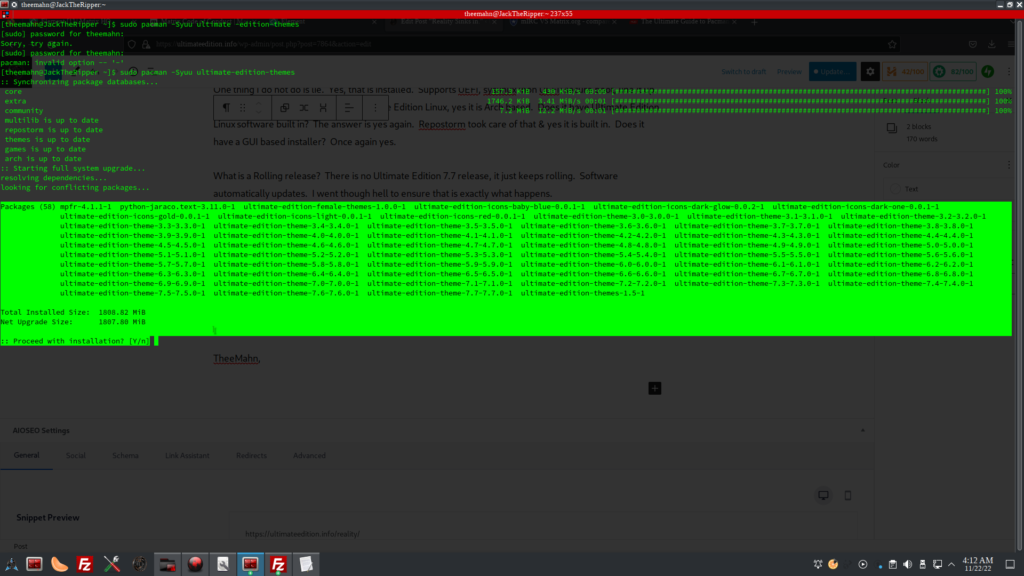Open the clipboard tray icon

pos(893,564)
